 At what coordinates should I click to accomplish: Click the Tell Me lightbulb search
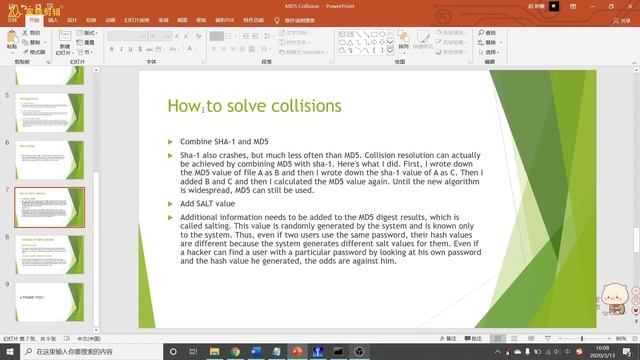pos(277,20)
